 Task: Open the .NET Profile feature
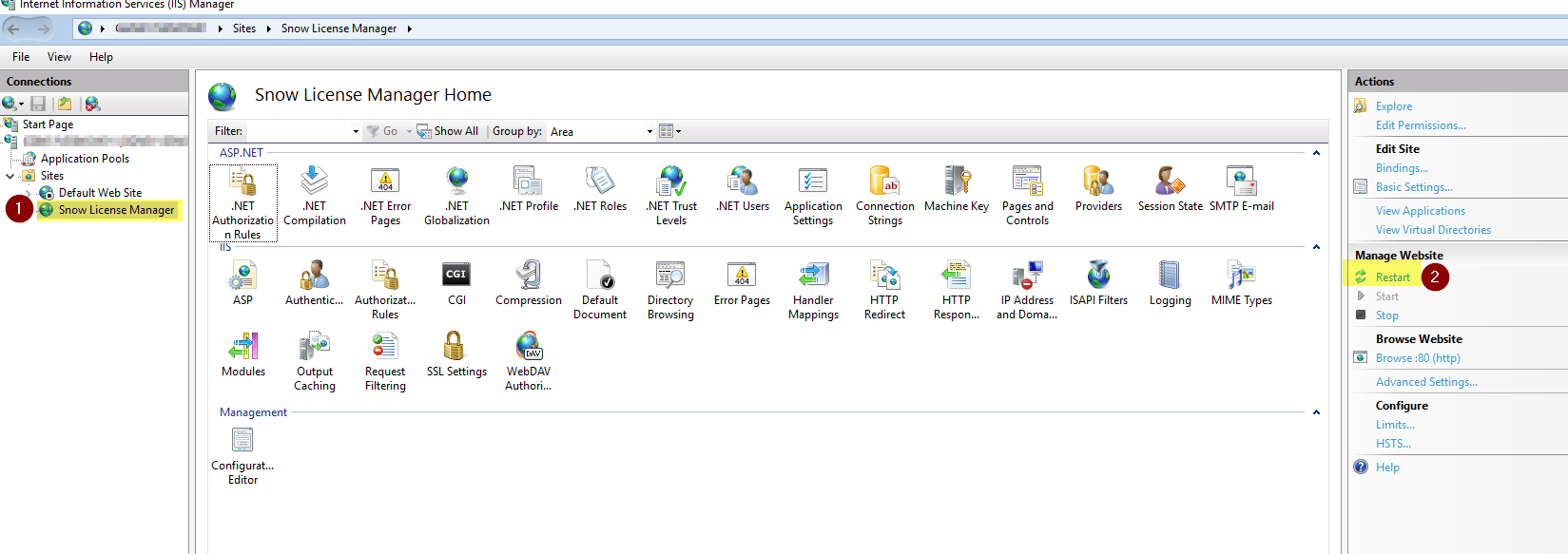pyautogui.click(x=529, y=189)
